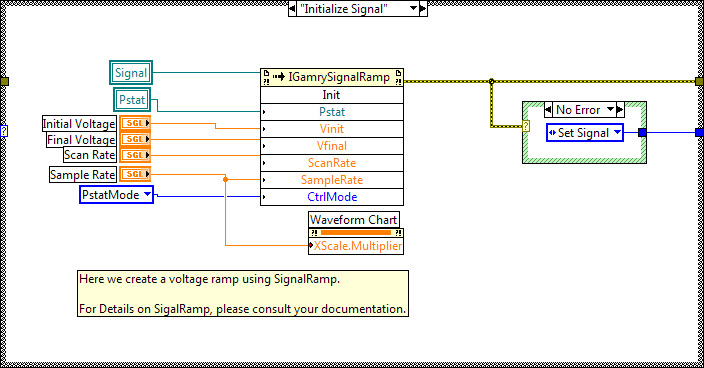Screen dimensions: 704x368
Task: Click the voltage ramp comment note
Action: click(243, 294)
